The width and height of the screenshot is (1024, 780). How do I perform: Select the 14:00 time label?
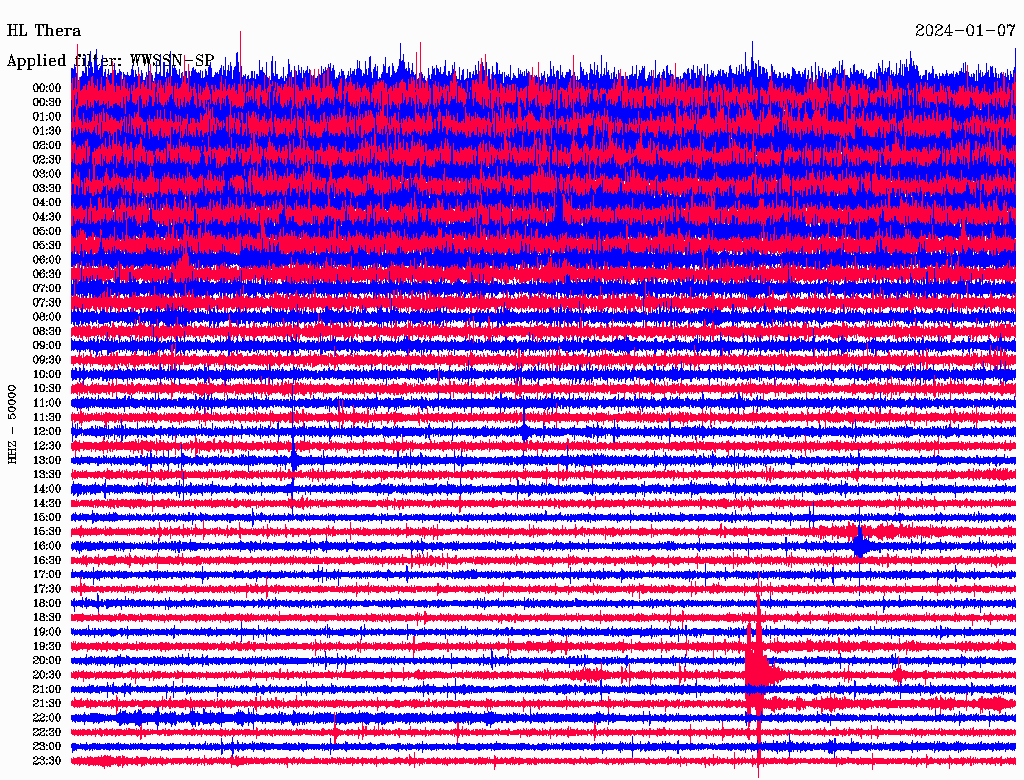pyautogui.click(x=47, y=489)
